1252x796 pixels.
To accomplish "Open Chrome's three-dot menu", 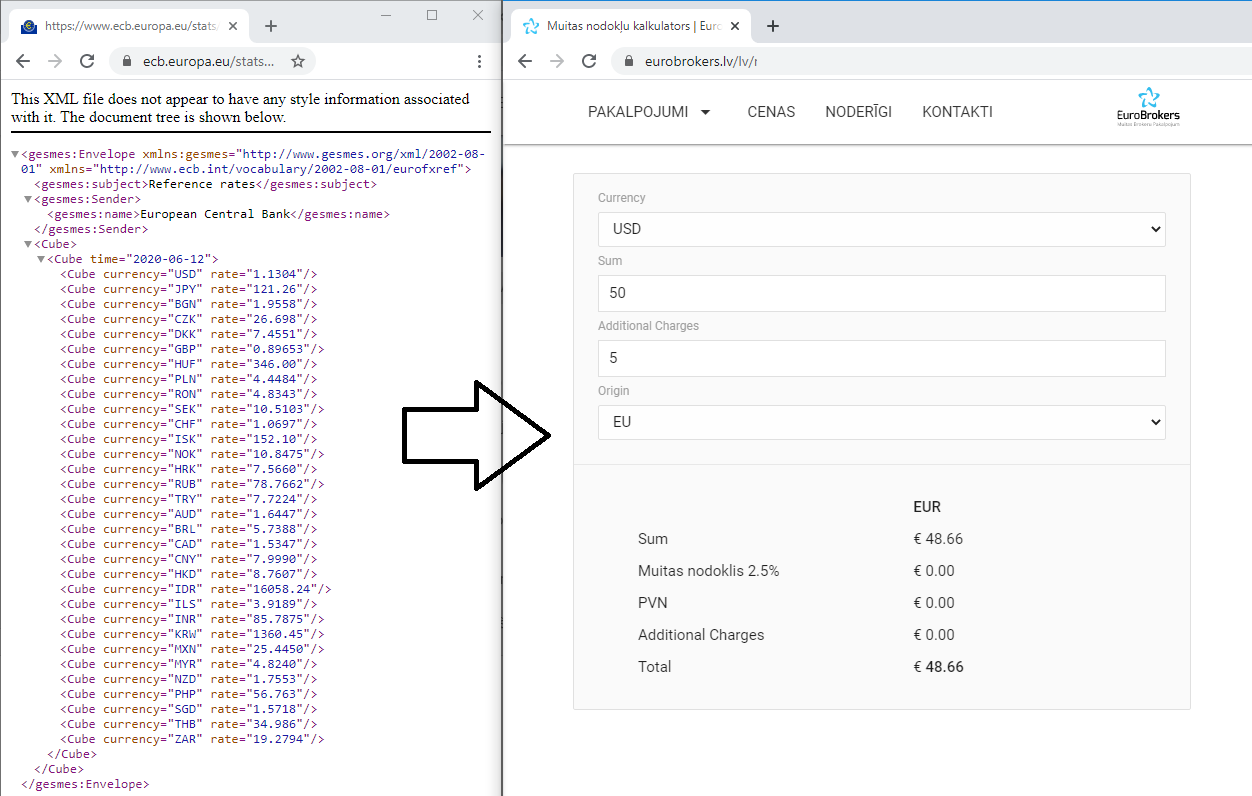I will [479, 61].
